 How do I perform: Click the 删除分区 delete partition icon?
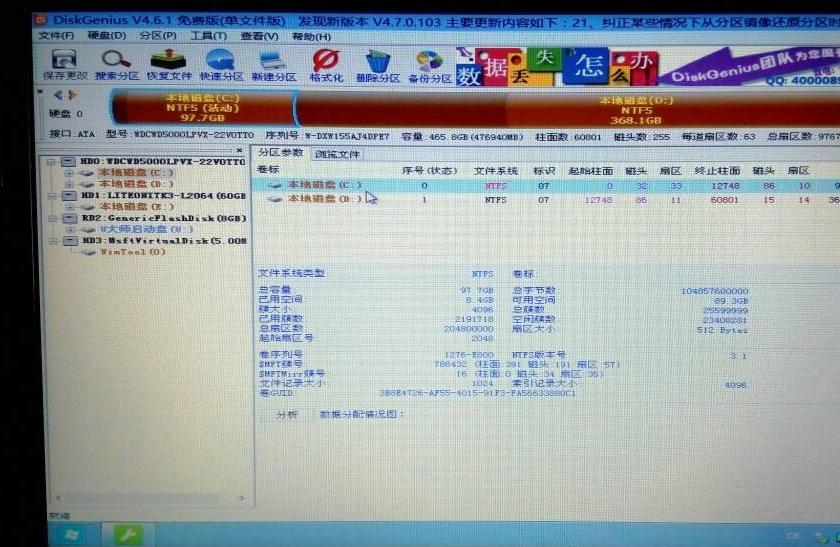pos(378,66)
